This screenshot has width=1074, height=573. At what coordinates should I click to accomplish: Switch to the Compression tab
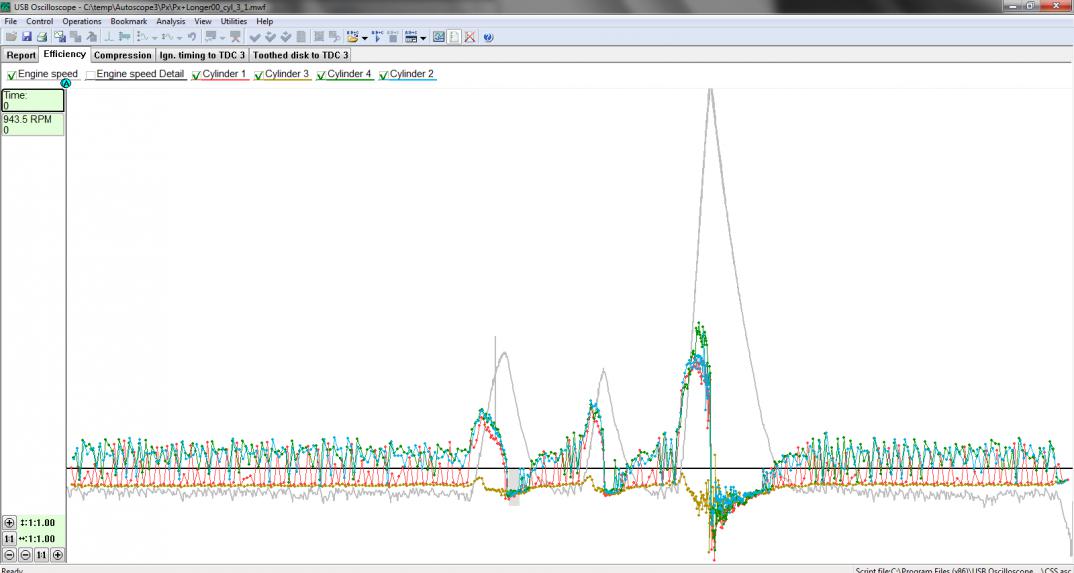123,55
